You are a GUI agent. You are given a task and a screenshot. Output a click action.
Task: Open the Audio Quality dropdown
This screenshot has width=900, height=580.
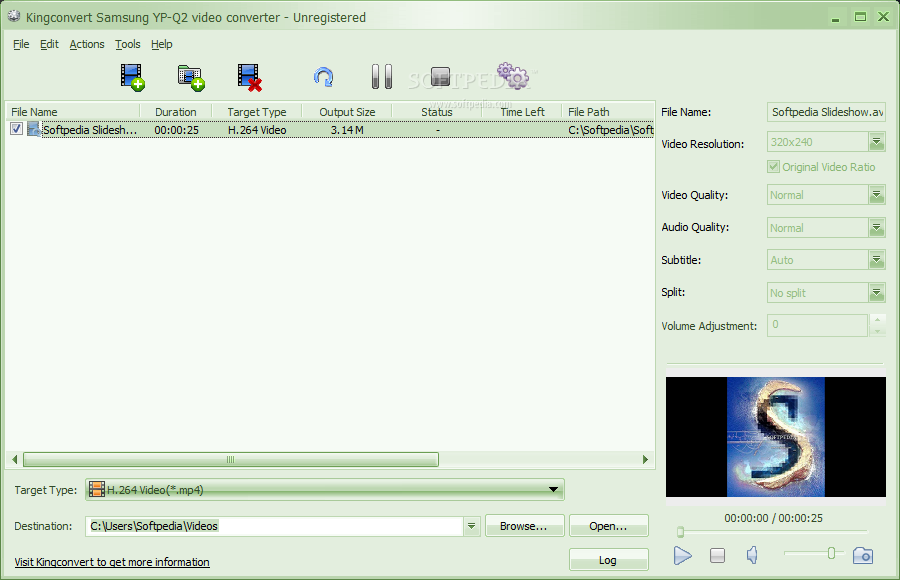pyautogui.click(x=876, y=227)
